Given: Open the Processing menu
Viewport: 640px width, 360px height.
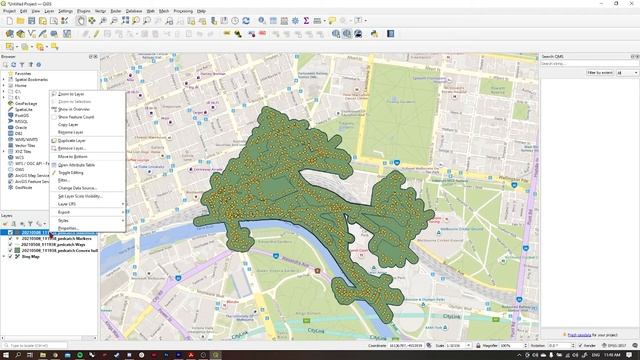Looking at the screenshot, I should (183, 11).
